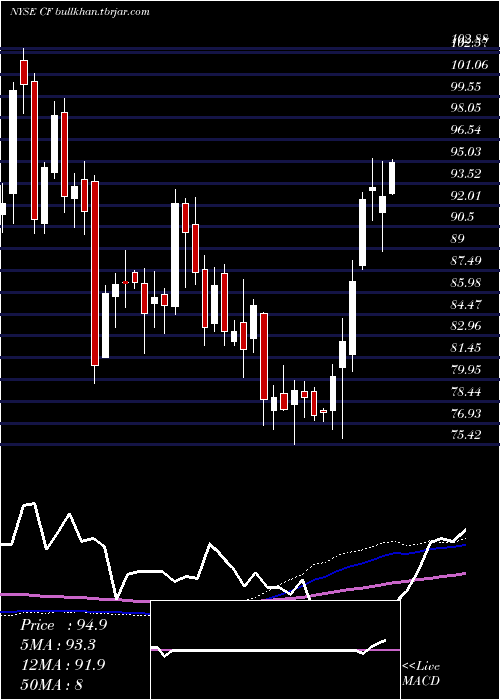Click the '12MA : 91.9' readout

(62, 665)
